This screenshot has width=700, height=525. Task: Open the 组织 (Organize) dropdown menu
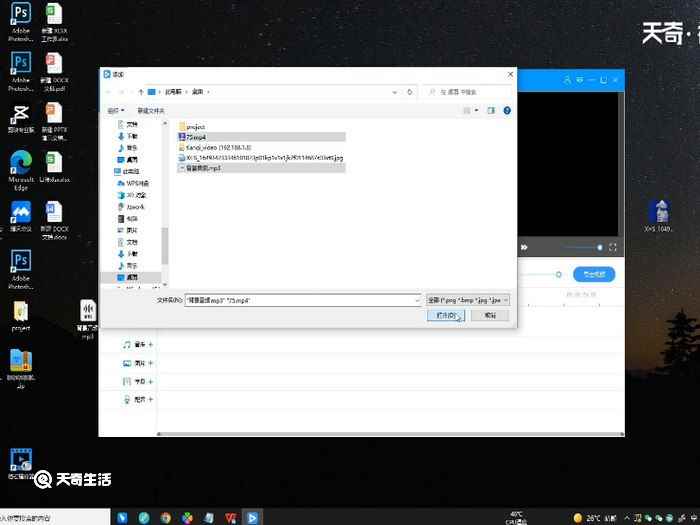tap(114, 110)
